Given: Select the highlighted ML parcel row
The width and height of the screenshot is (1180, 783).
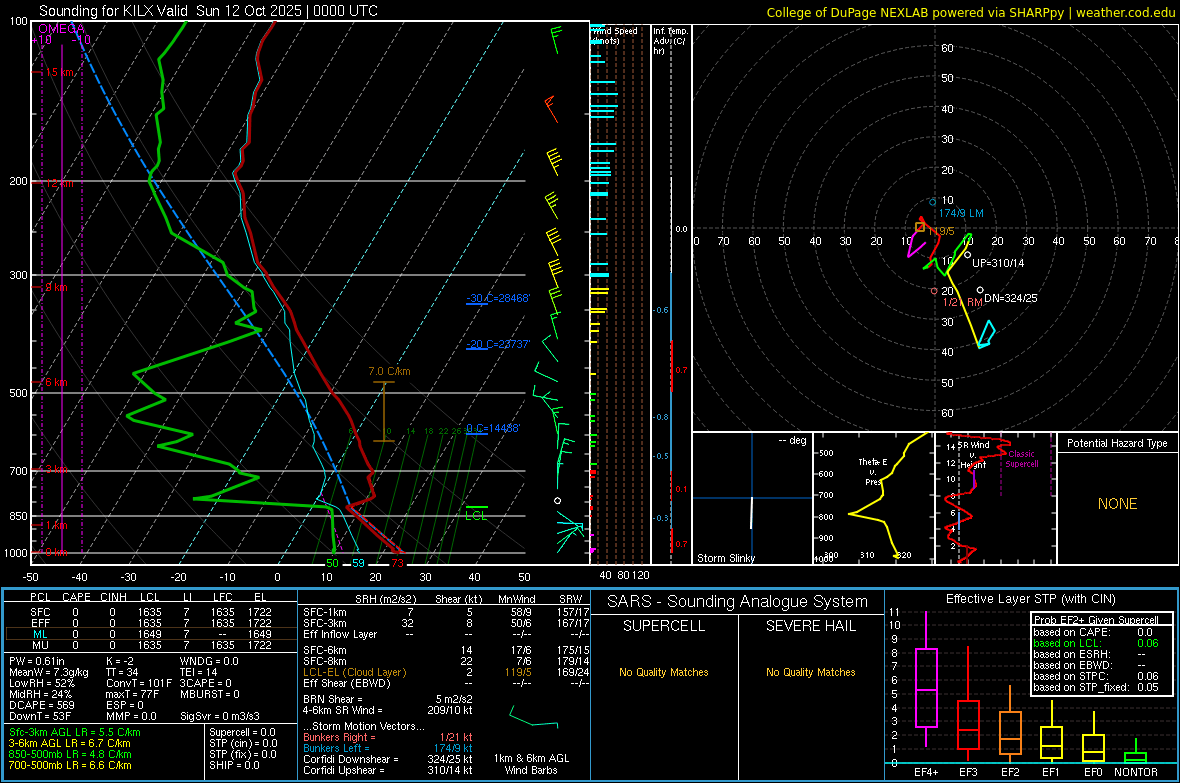Looking at the screenshot, I should point(151,634).
